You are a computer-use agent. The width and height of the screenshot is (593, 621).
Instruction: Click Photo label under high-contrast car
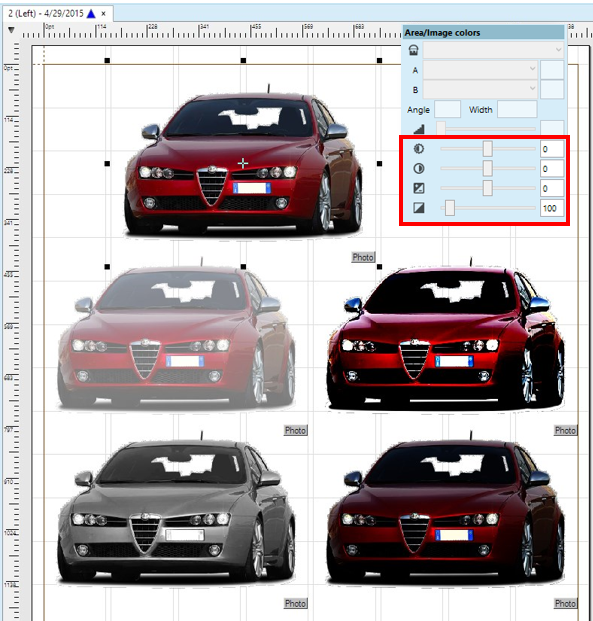click(565, 431)
